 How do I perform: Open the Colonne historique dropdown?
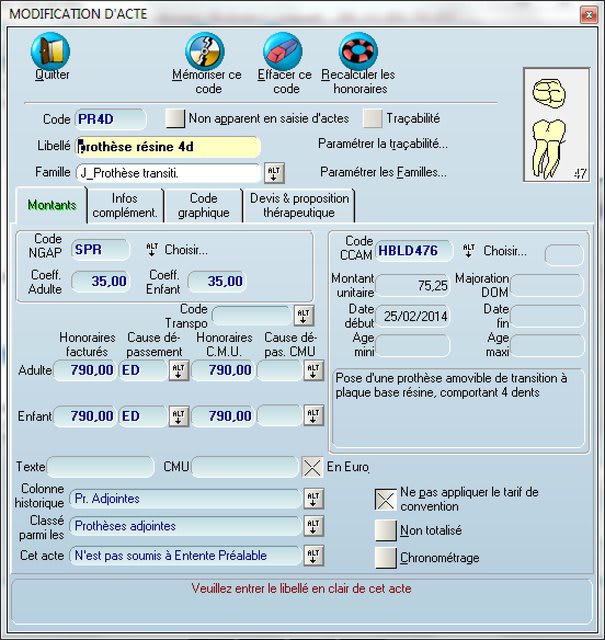(x=313, y=498)
